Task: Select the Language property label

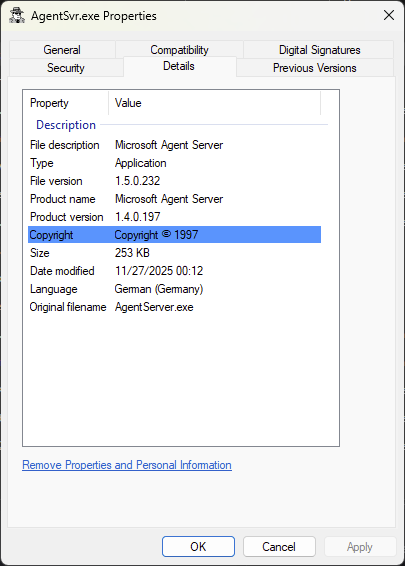Action: 53,289
